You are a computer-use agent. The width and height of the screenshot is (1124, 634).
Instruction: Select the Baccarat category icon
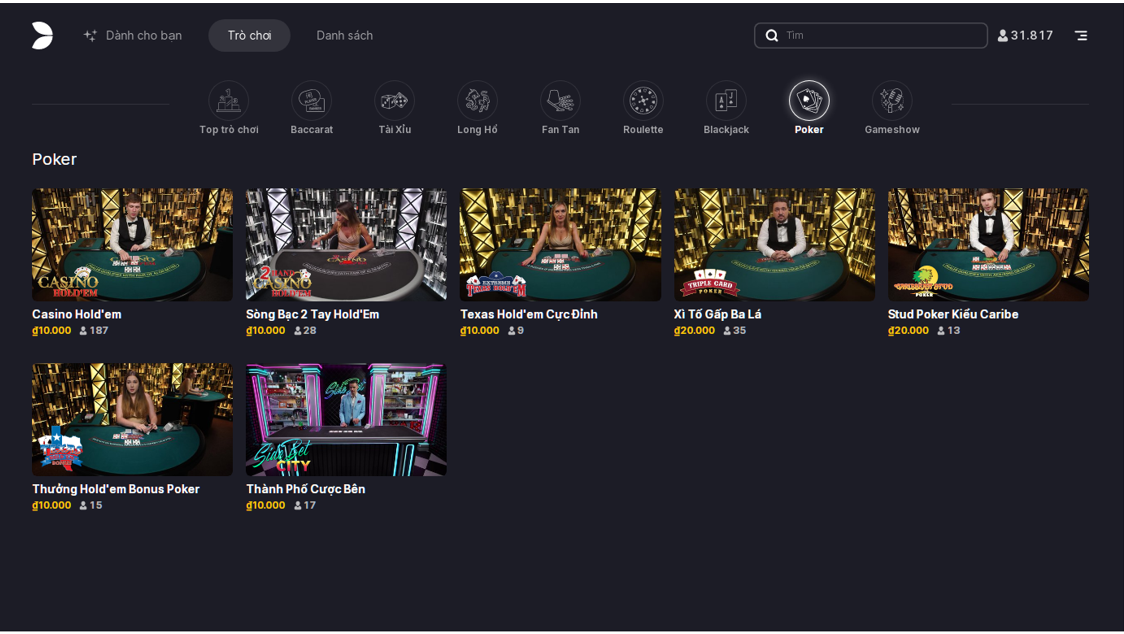(x=312, y=101)
